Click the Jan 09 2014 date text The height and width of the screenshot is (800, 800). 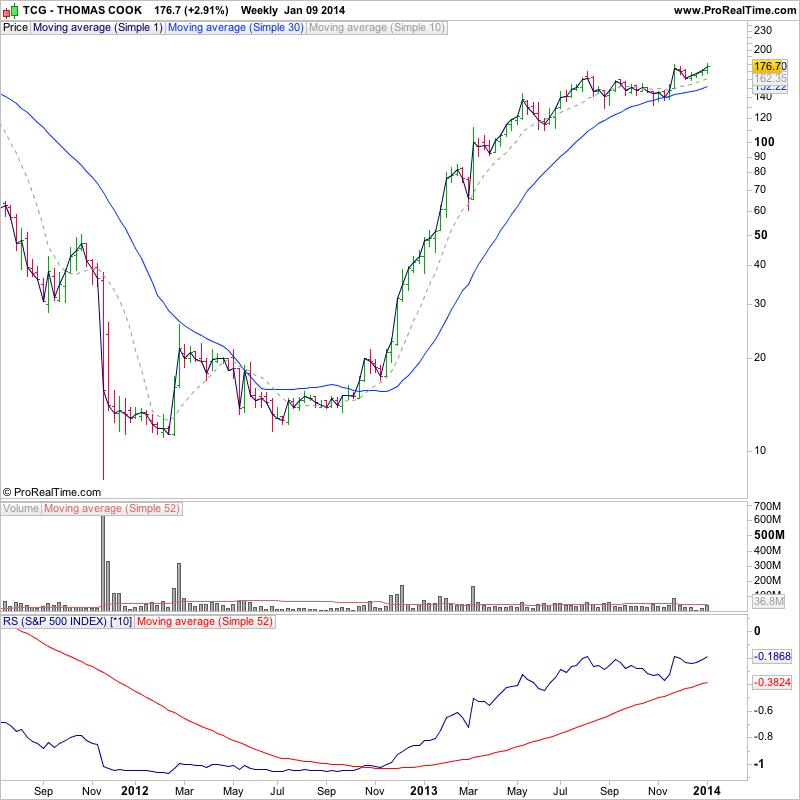pyautogui.click(x=314, y=10)
